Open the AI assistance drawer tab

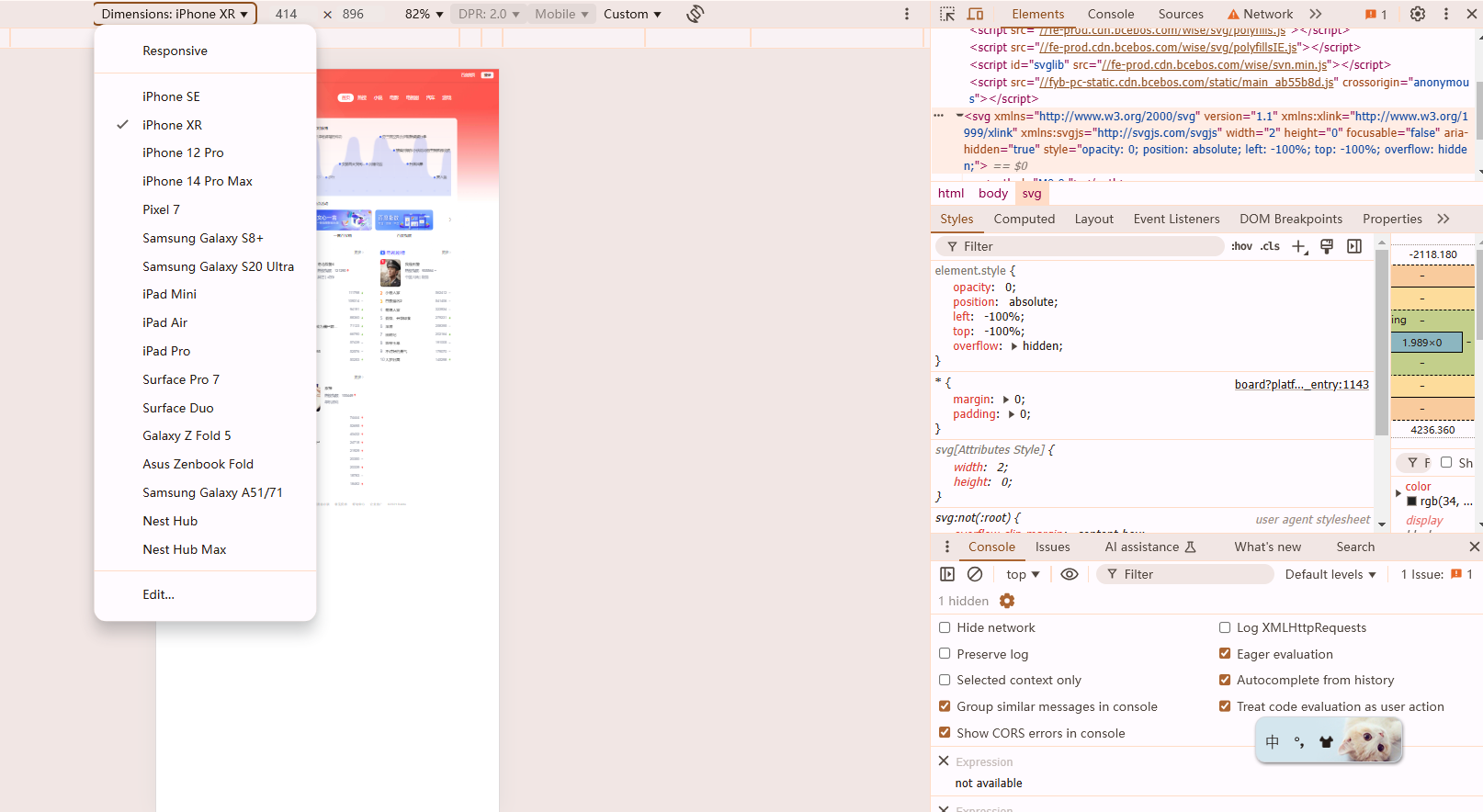pyautogui.click(x=1149, y=547)
